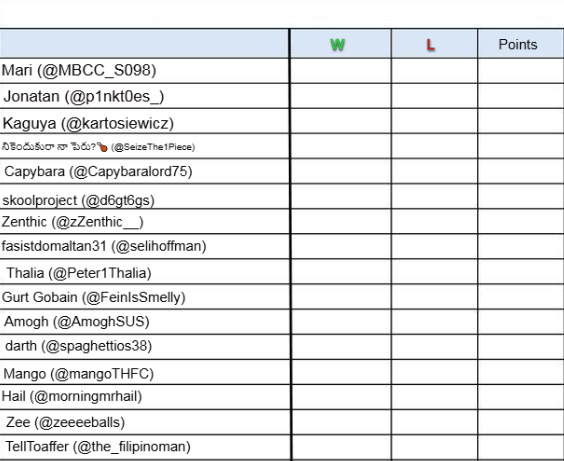Click the Points column header
The width and height of the screenshot is (564, 461).
click(x=521, y=44)
